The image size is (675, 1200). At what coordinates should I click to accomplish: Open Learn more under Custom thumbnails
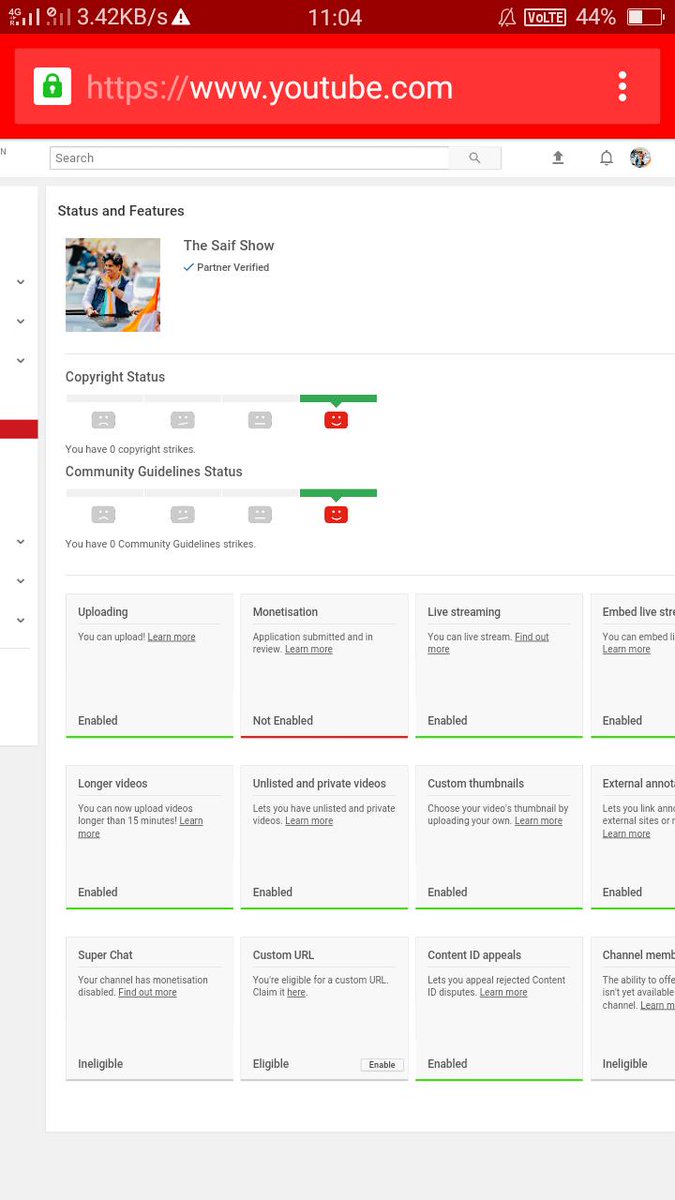coord(538,821)
